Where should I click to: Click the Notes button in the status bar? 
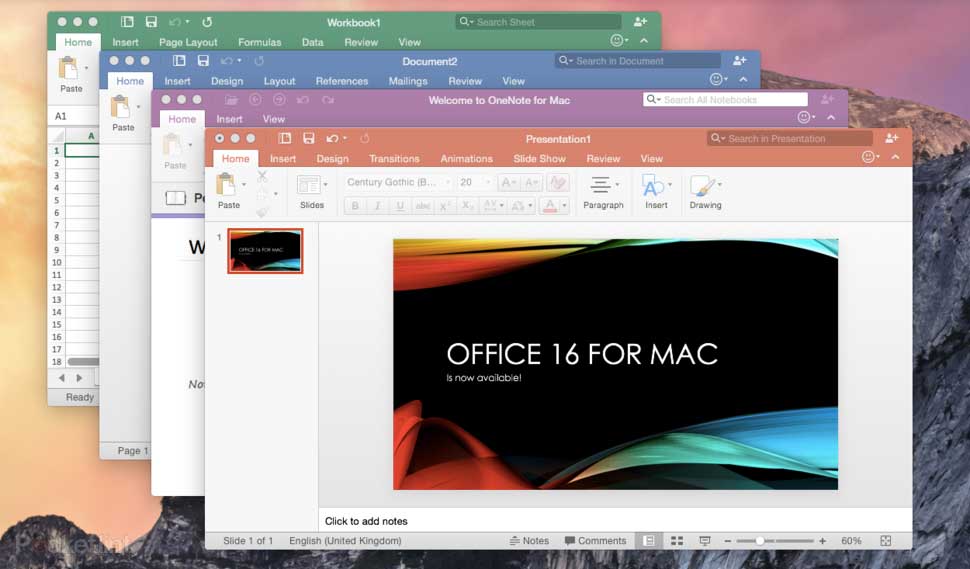tap(529, 541)
